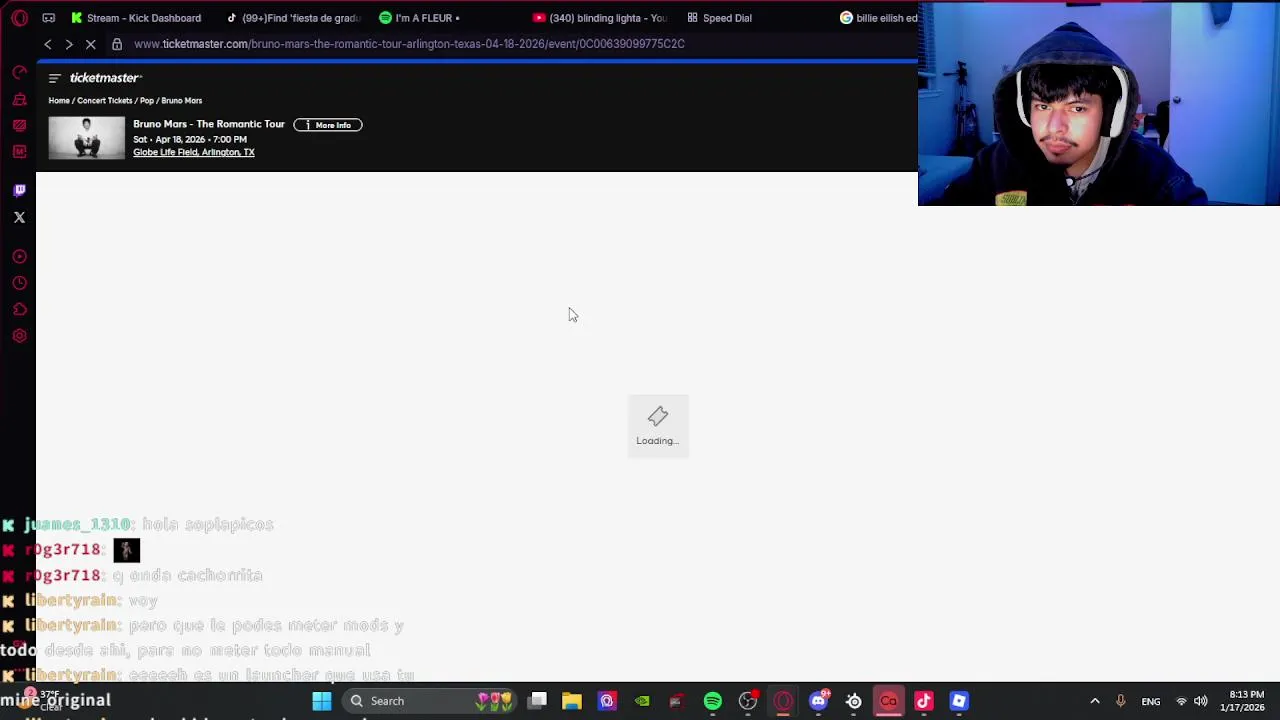Open the GX Mods striped sidebar icon
1280x720 pixels.
(x=19, y=125)
